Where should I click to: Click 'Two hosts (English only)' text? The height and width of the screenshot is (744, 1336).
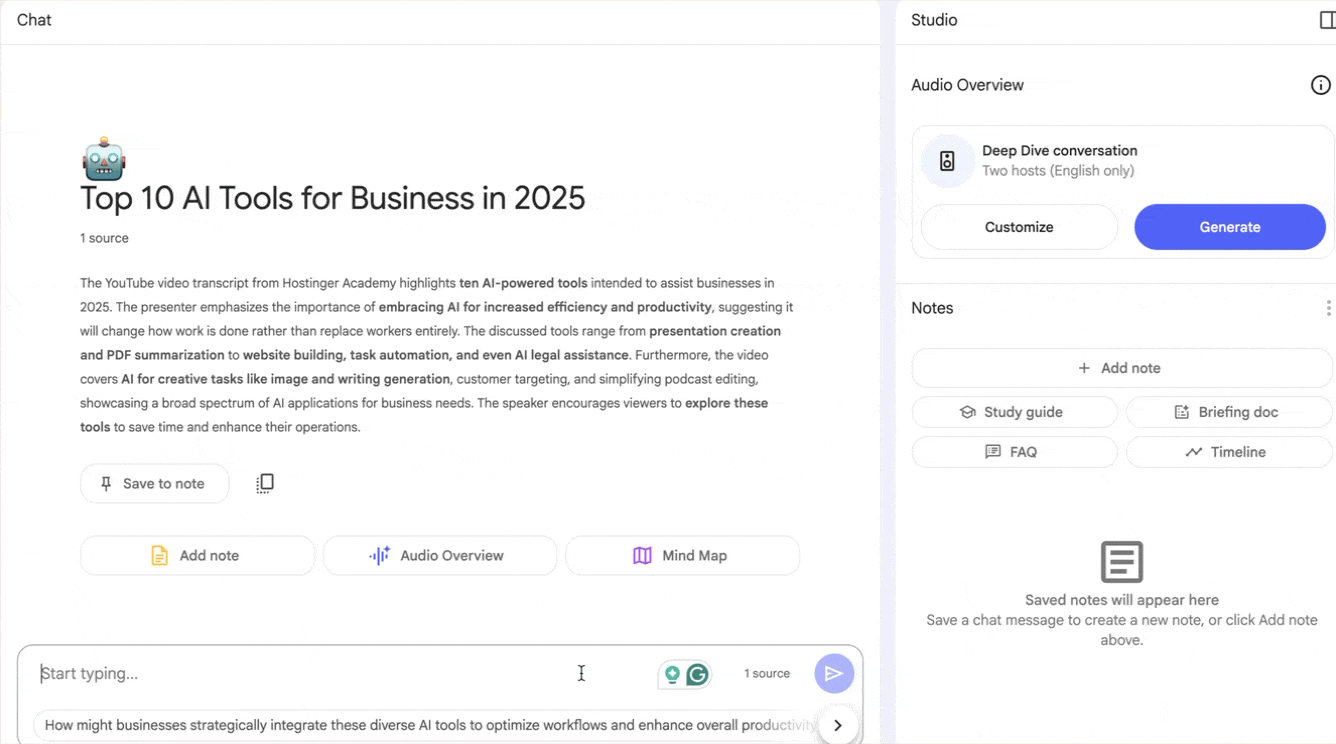1058,171
